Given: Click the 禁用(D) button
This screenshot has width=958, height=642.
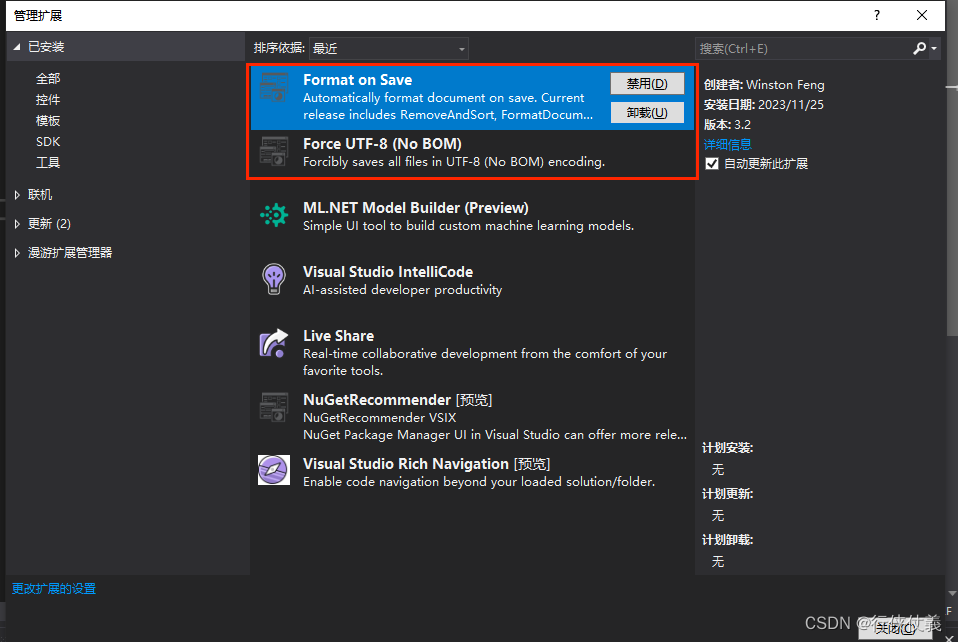Looking at the screenshot, I should point(647,84).
